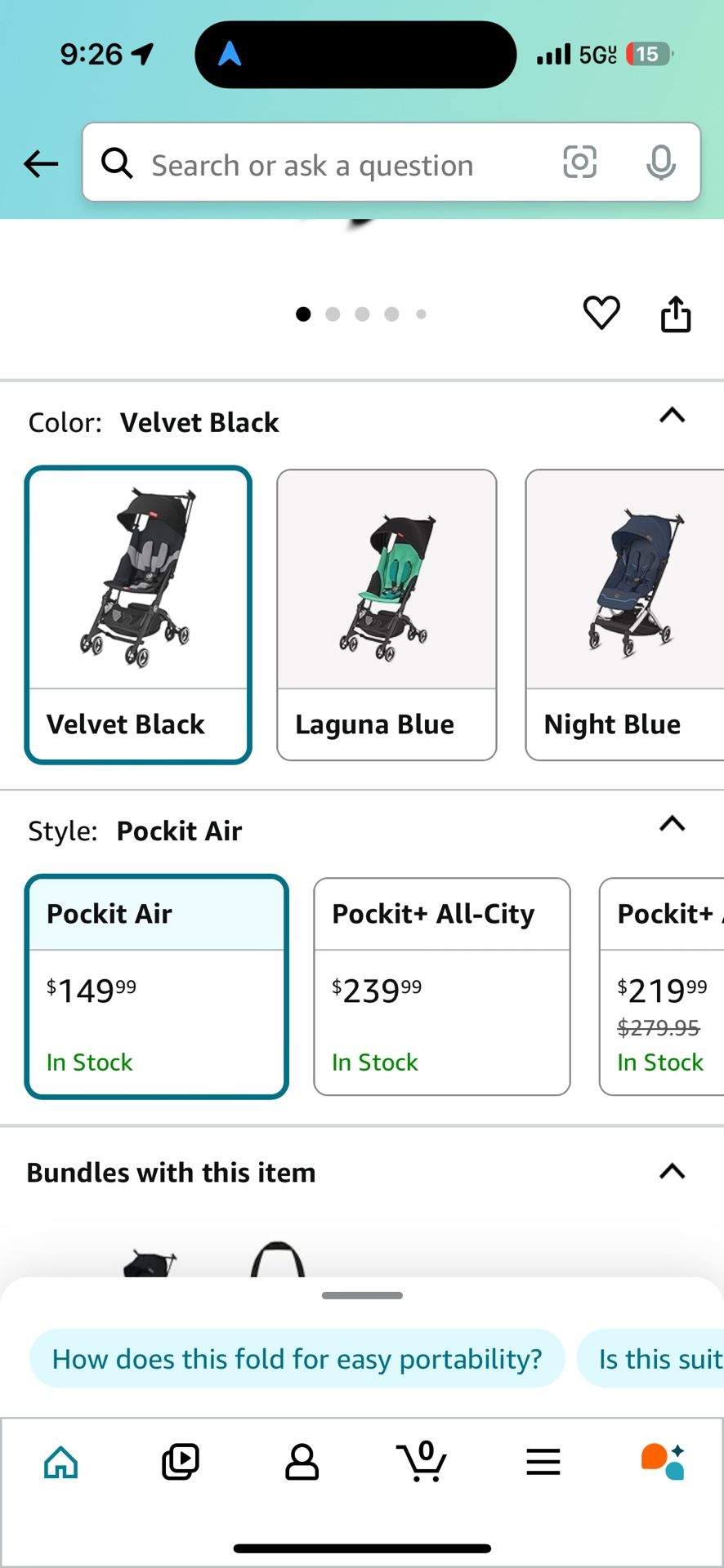The width and height of the screenshot is (724, 1568).
Task: Open the Rufus AI assistant icon
Action: click(x=663, y=1461)
